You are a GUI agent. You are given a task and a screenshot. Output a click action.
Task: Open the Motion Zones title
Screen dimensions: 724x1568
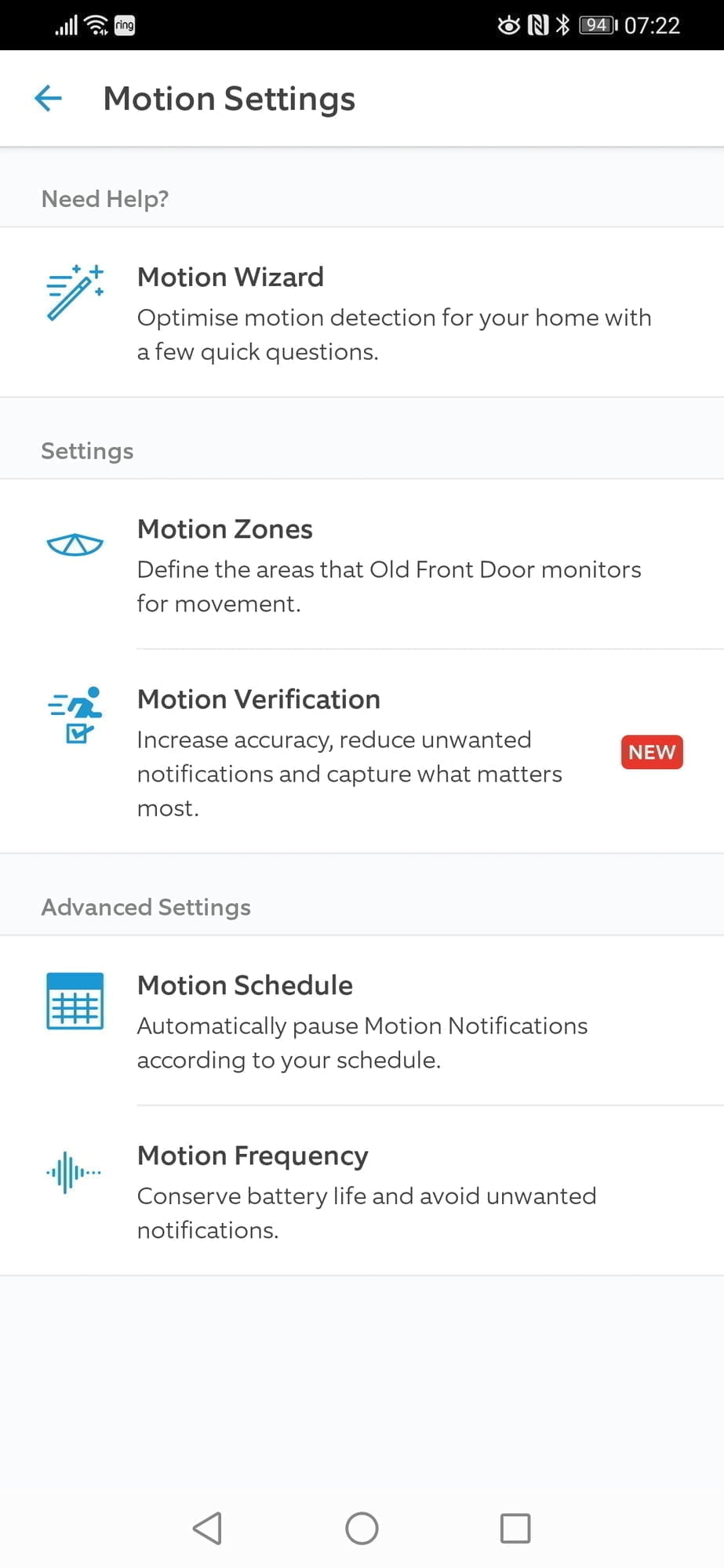click(x=224, y=529)
